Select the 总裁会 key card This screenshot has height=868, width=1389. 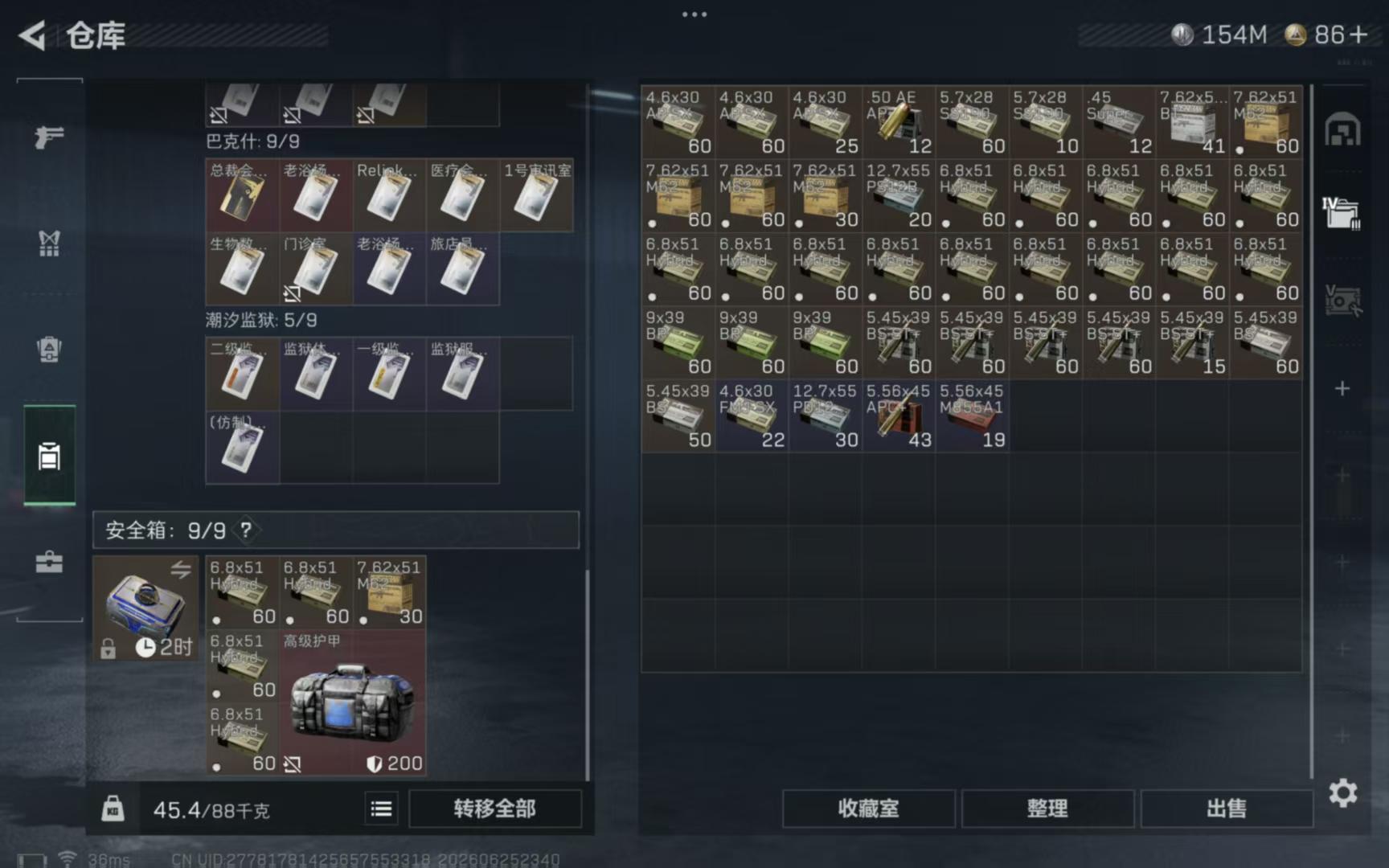242,195
